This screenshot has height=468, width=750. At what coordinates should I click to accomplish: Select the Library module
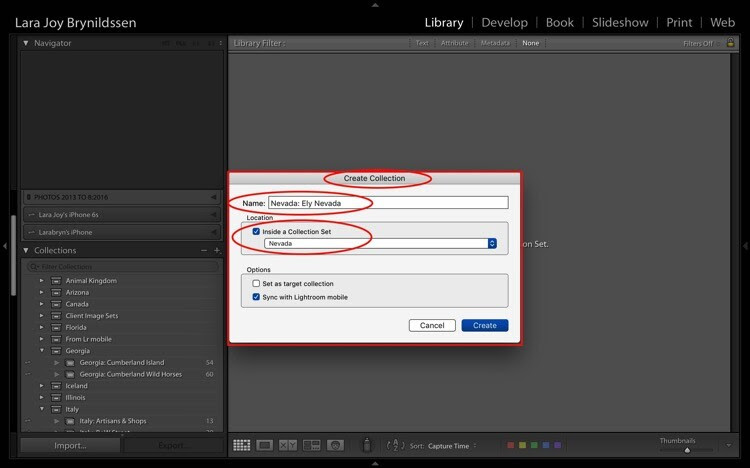point(444,22)
